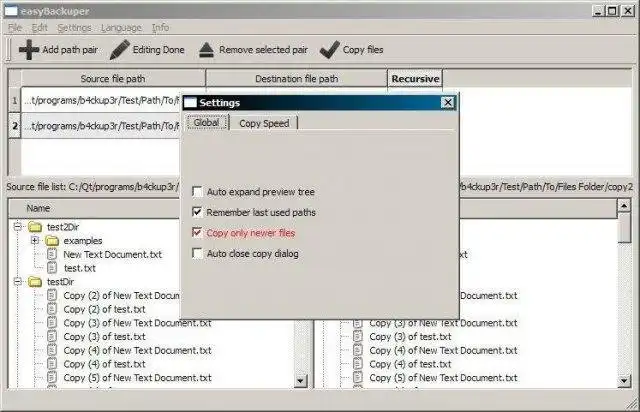Click down arrow of source list scrollbar
Screen dimensions: 640x412
[300, 381]
